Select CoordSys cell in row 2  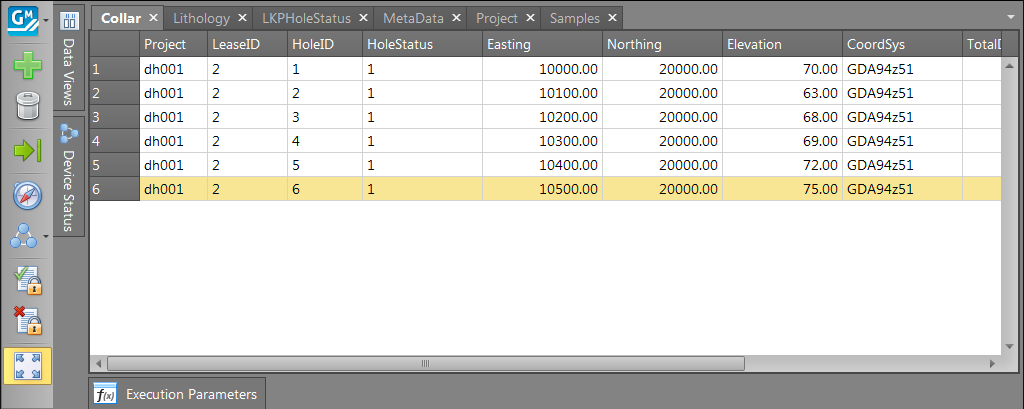[x=902, y=93]
